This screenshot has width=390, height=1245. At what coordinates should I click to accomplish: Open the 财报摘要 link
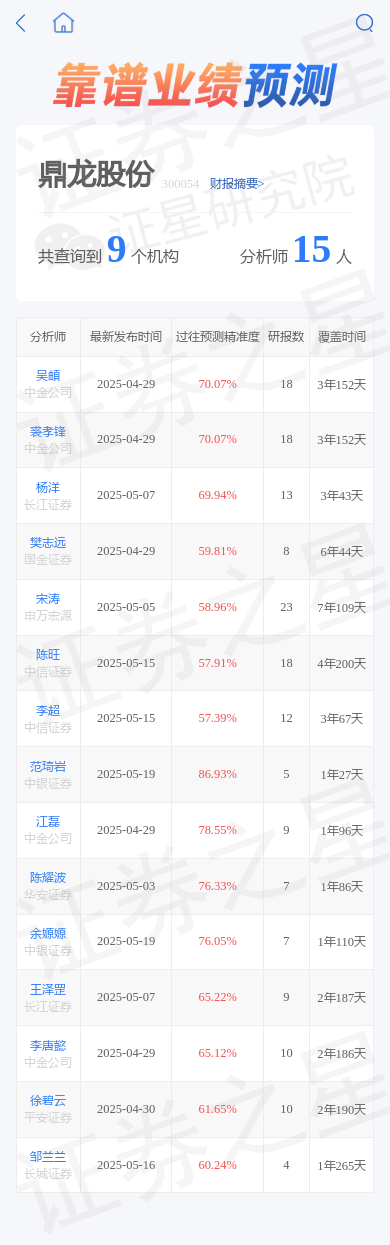234,183
